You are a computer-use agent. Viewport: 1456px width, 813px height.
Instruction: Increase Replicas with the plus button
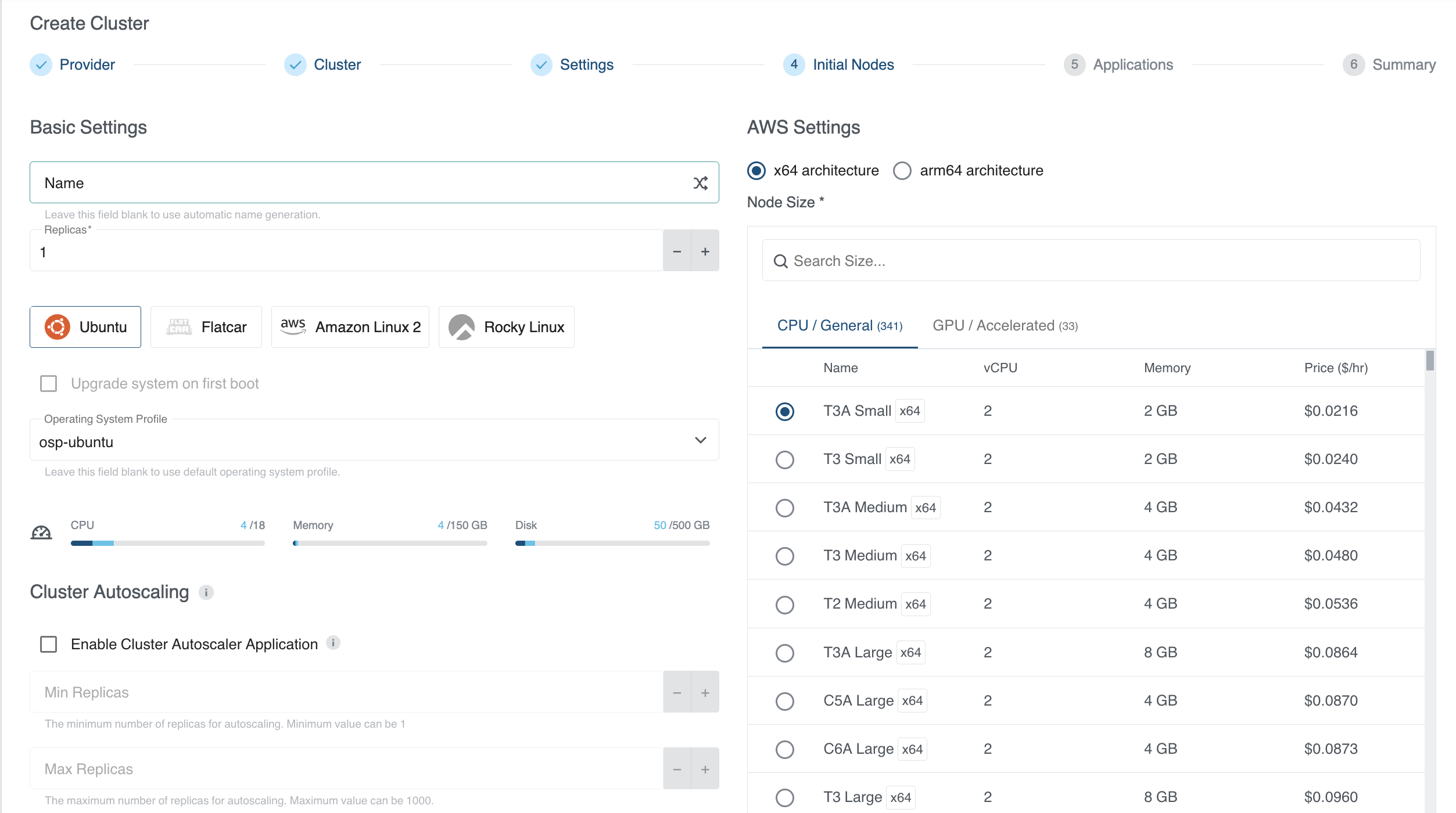click(705, 251)
